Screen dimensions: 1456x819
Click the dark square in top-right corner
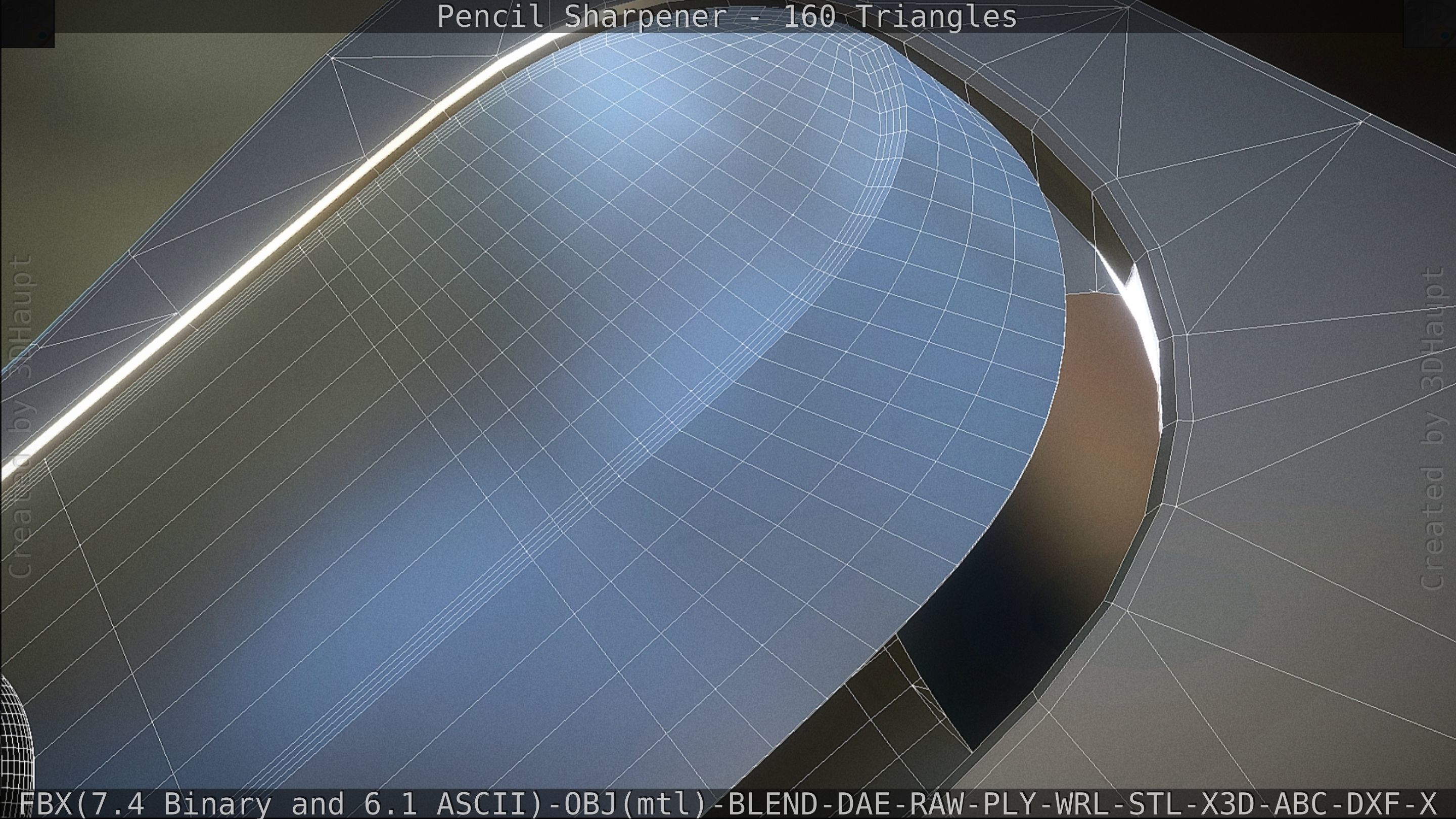point(1429,23)
